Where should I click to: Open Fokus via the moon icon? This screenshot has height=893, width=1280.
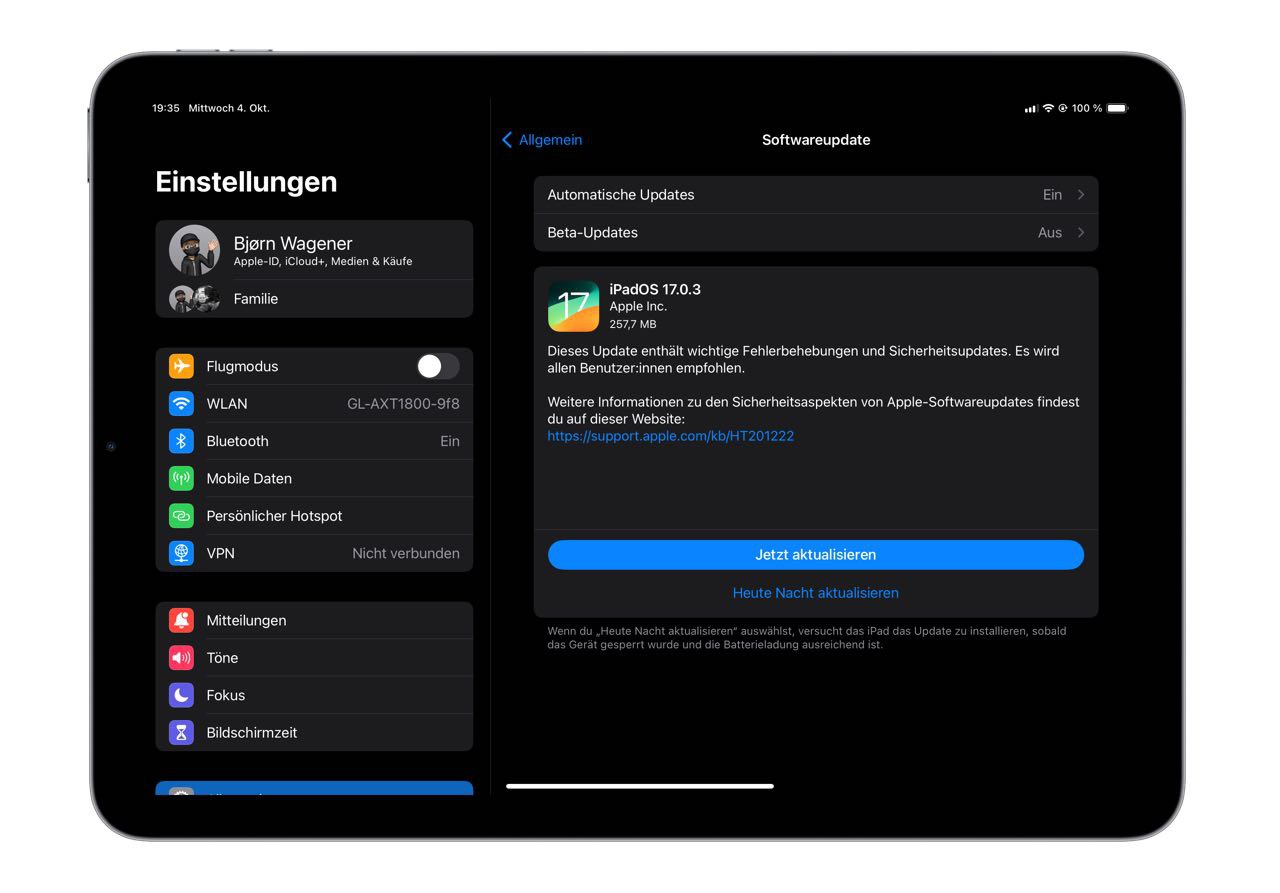[181, 695]
